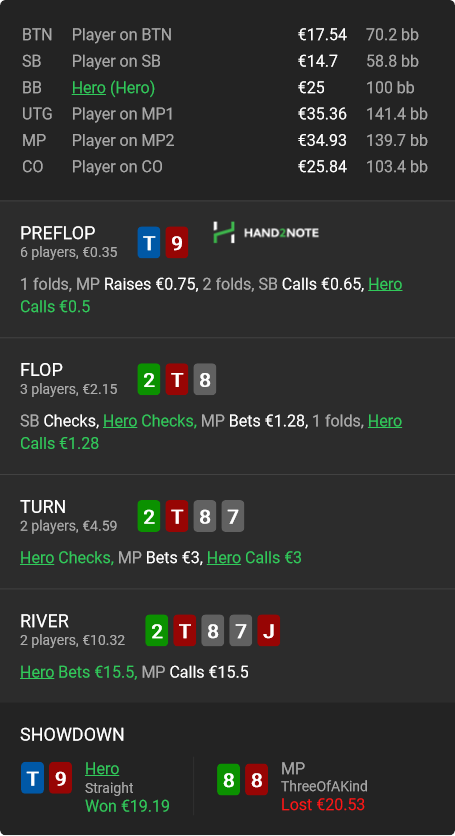Click the SHOWDOWN section heading
455x836 pixels.
pos(72,734)
